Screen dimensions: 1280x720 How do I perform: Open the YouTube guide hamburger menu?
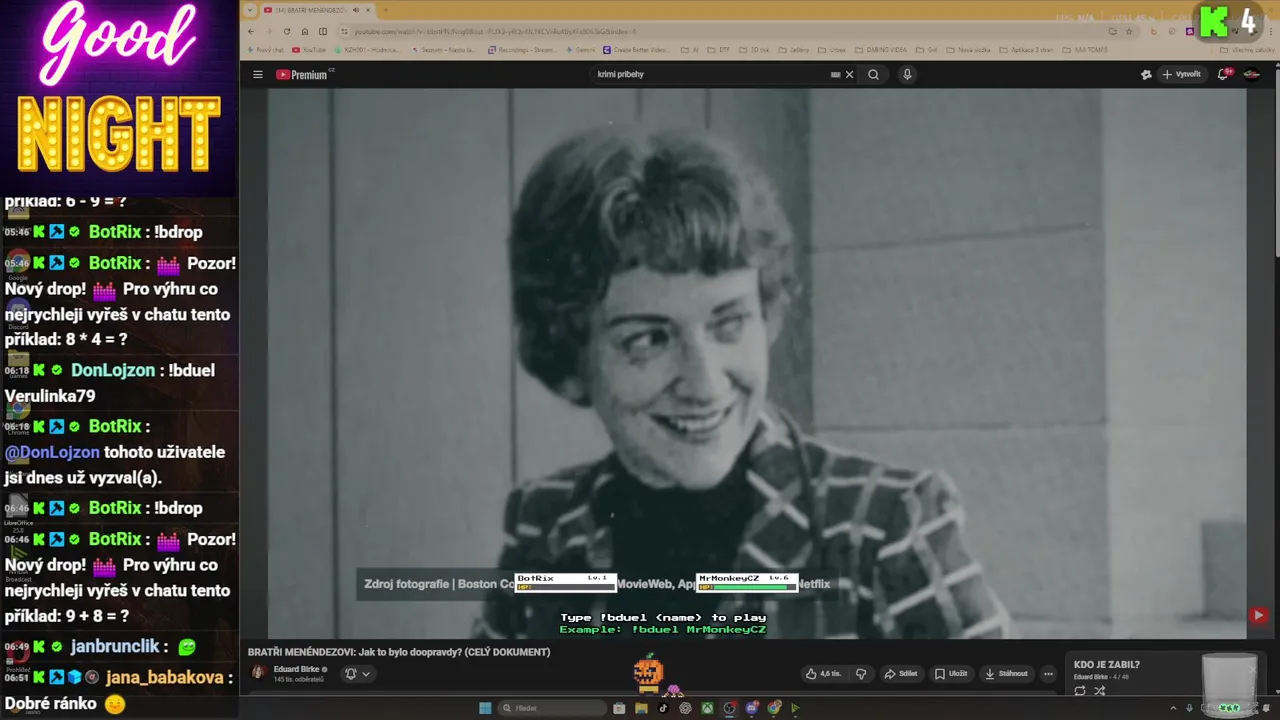[257, 74]
